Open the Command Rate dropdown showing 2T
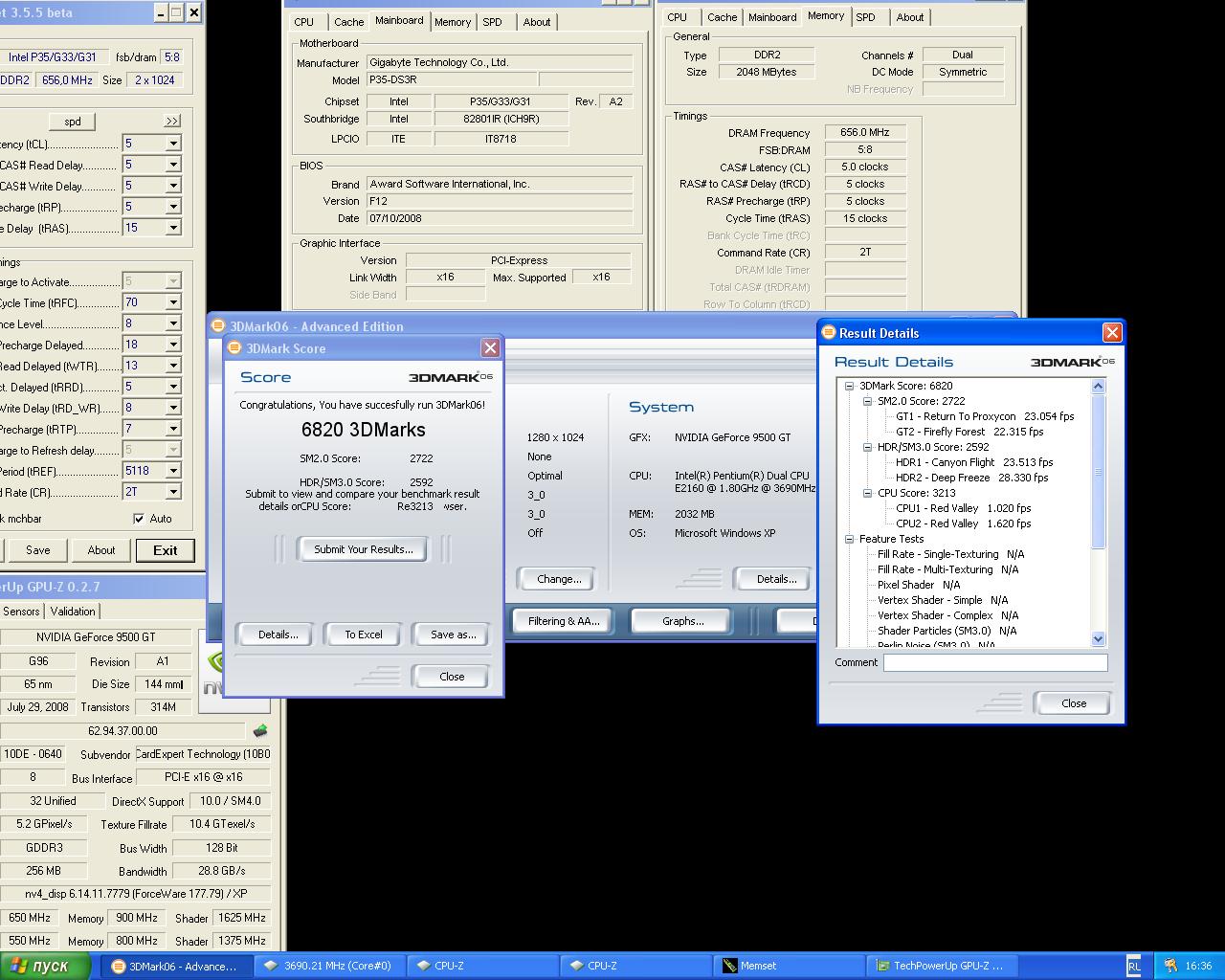This screenshot has width=1225, height=980. (x=173, y=492)
